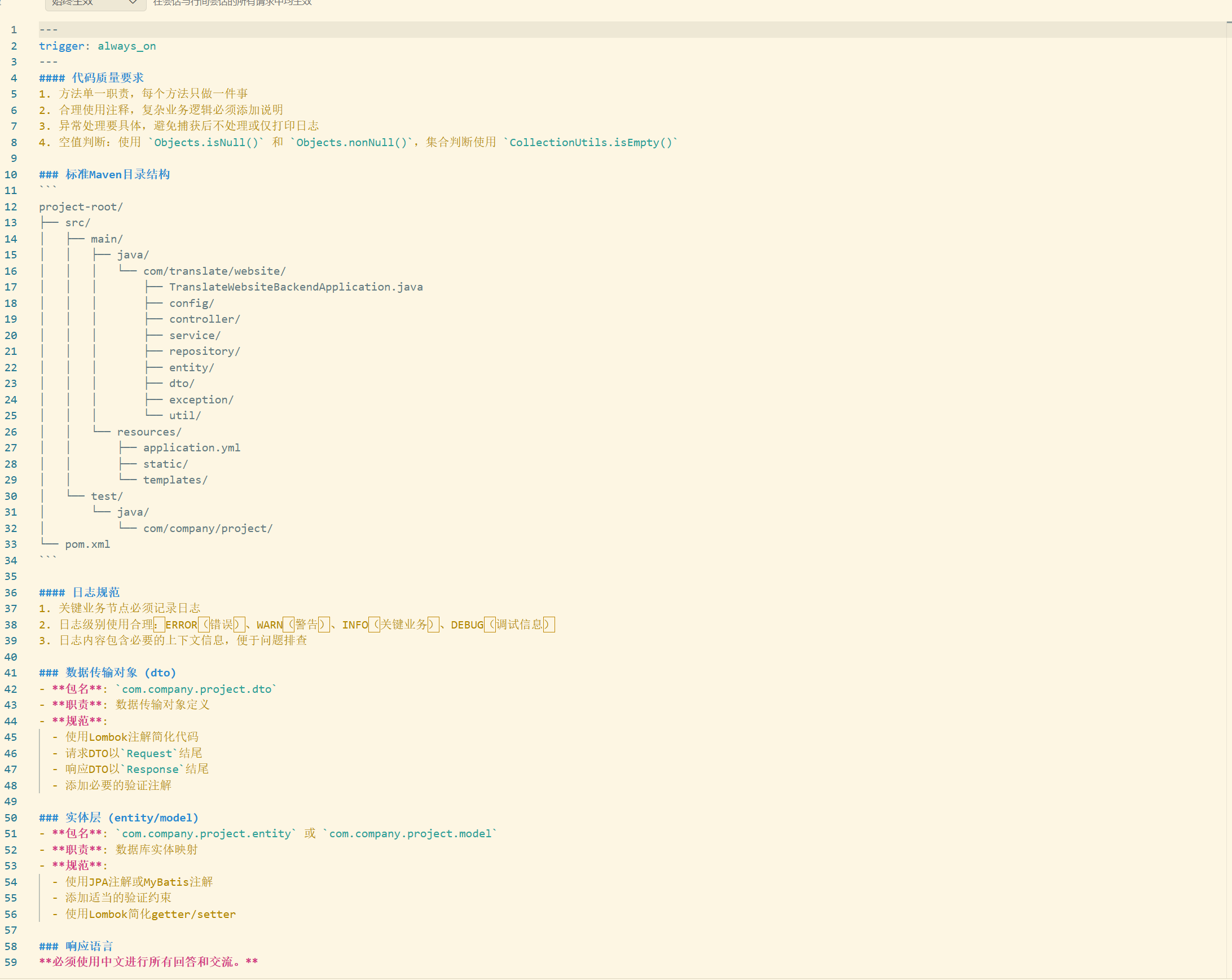
Task: Click the '#### 日志规范' heading
Action: pyautogui.click(x=80, y=592)
